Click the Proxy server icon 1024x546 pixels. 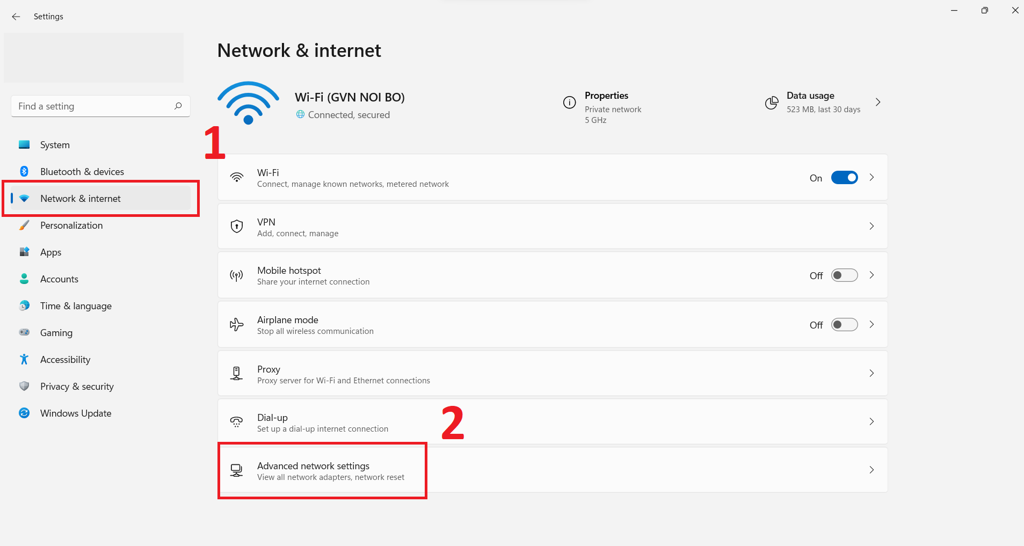click(236, 374)
